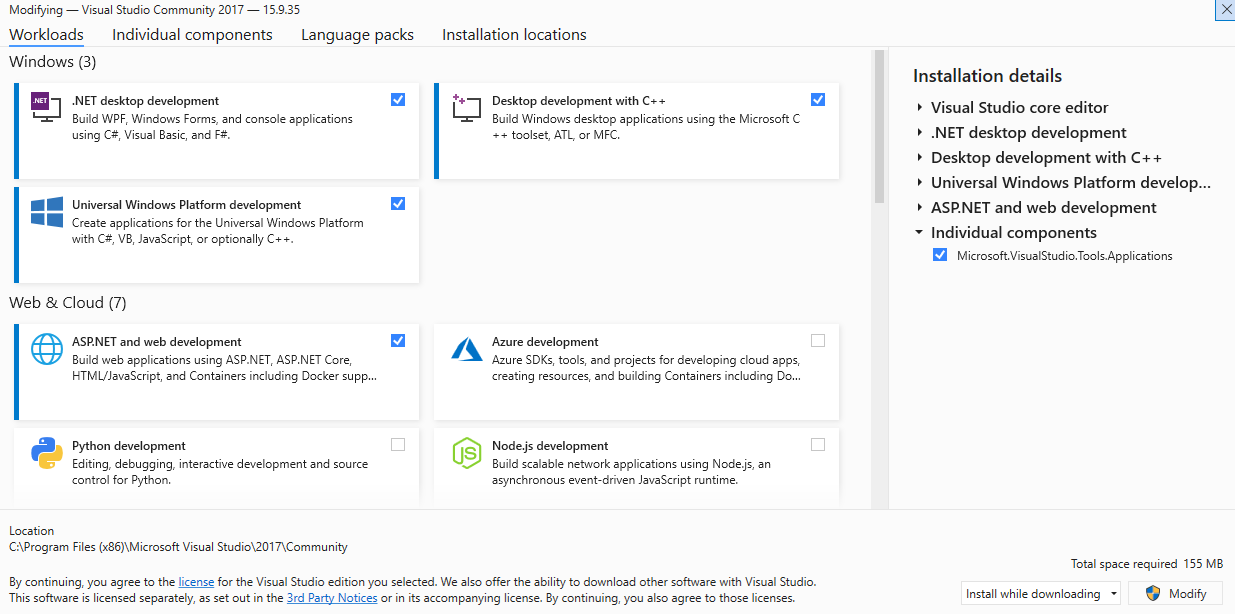Expand Visual Studio core editor details
The height and width of the screenshot is (614, 1235).
919,107
